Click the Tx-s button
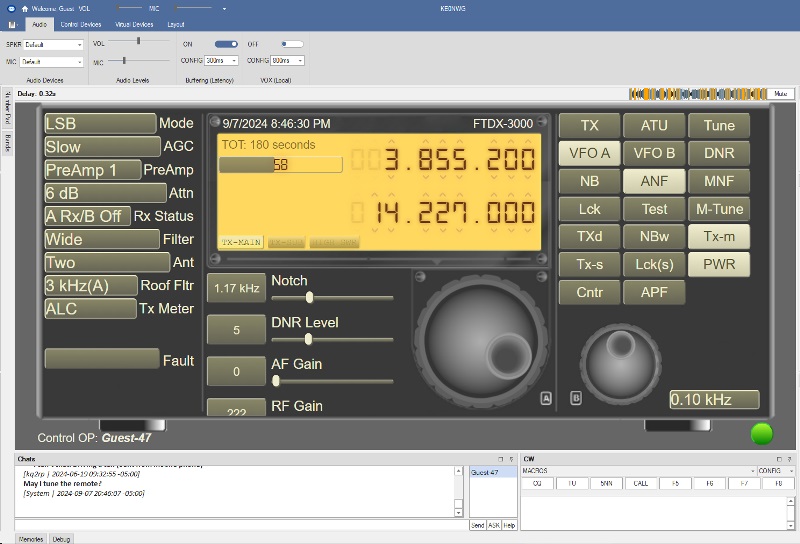 (589, 264)
